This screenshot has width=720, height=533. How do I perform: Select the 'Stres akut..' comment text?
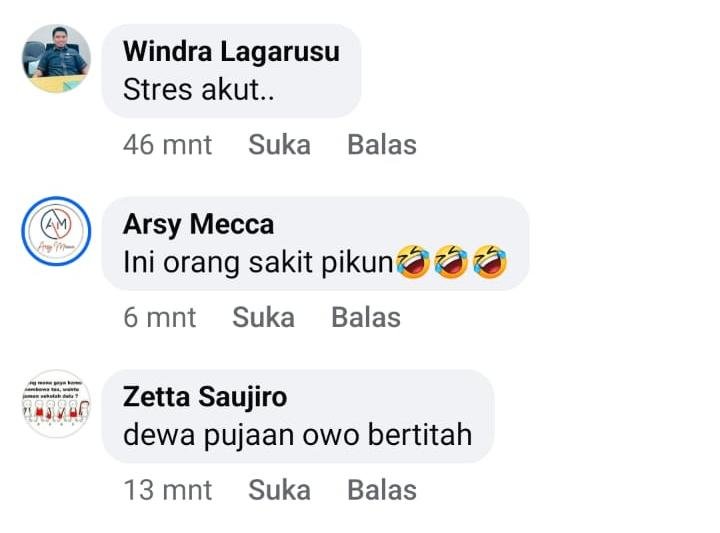click(198, 90)
